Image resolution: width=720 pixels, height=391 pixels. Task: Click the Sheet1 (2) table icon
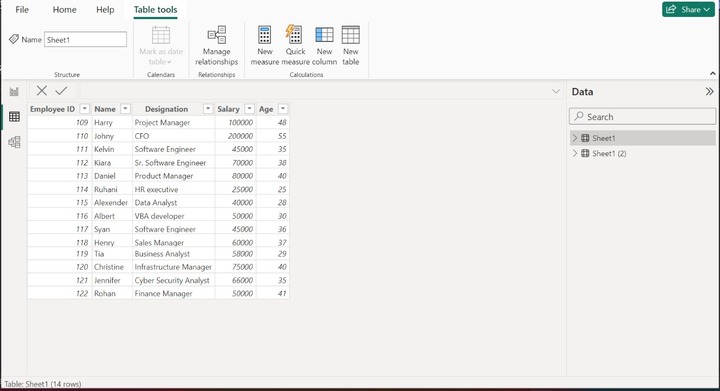pyautogui.click(x=585, y=153)
